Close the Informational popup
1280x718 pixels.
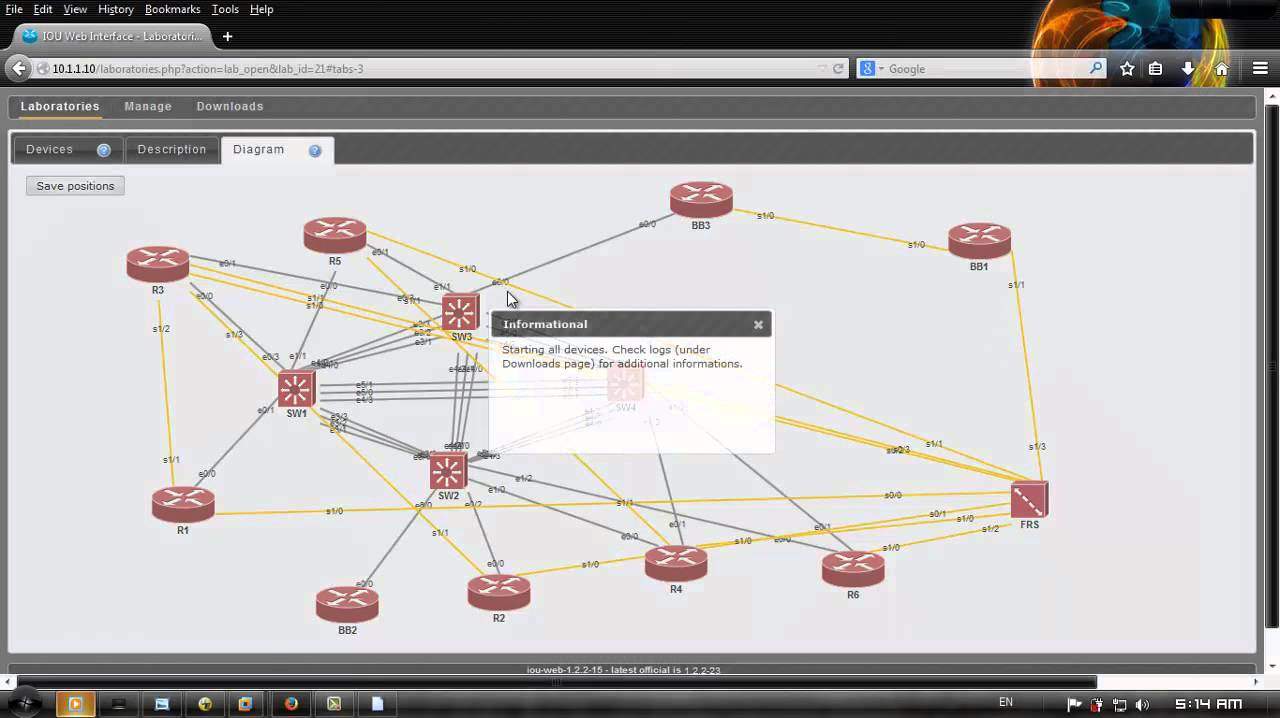tap(758, 324)
